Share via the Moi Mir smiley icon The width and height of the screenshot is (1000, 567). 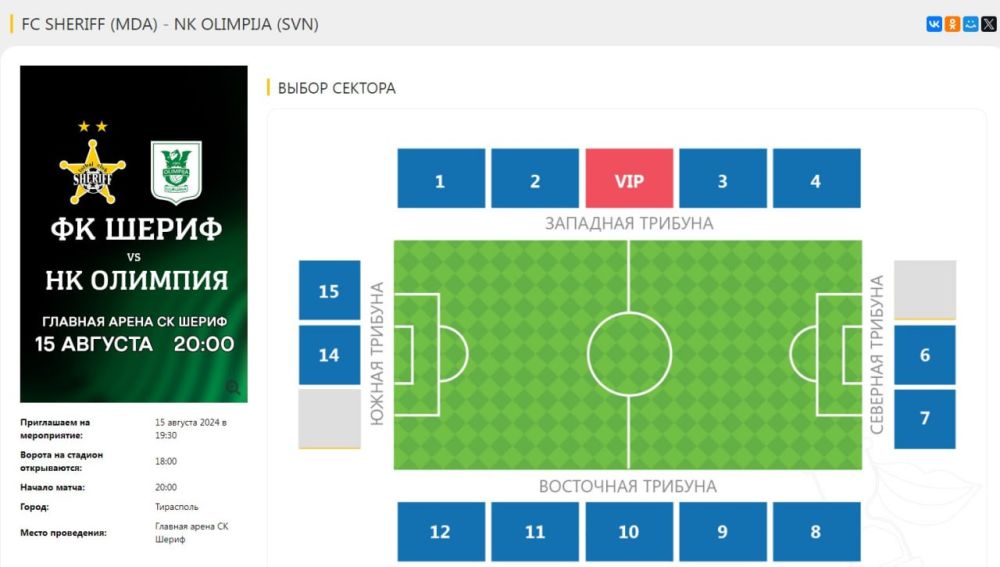971,24
